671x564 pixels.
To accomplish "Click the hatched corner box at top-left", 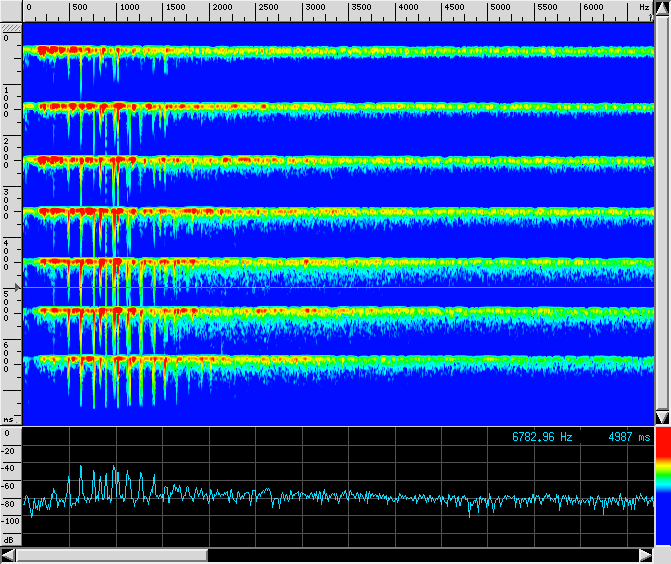I will [11, 27].
